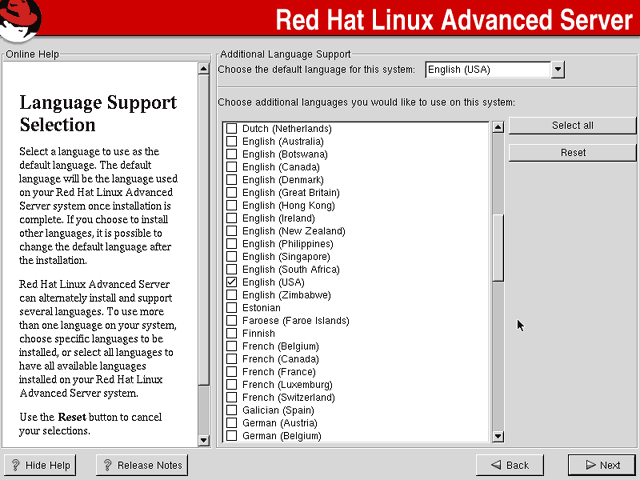640x480 pixels.
Task: Select the Finnish list entry
Action: click(258, 333)
